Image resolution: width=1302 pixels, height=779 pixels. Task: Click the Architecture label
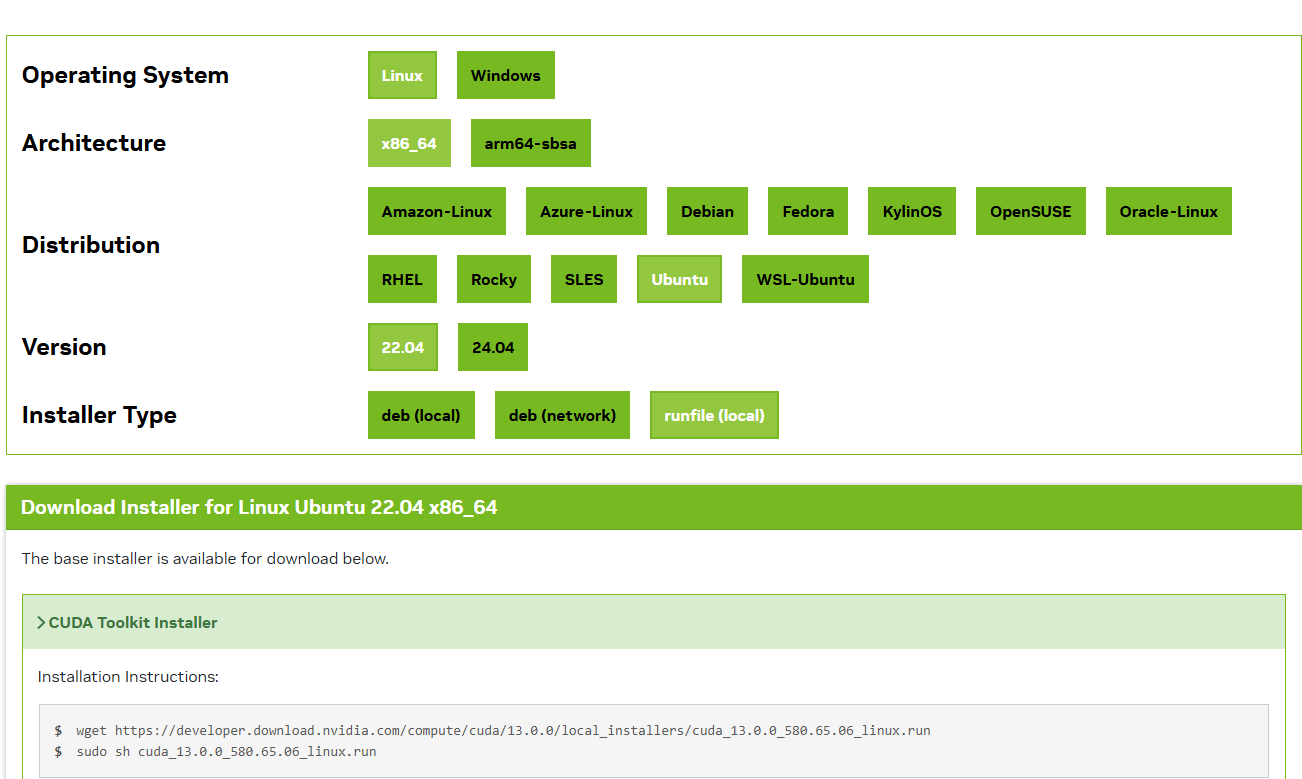94,143
